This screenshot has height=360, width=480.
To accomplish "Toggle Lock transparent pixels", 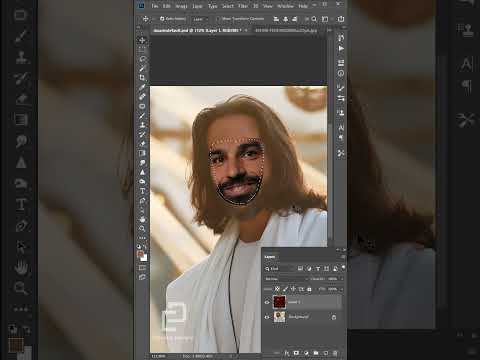I will tap(277, 289).
